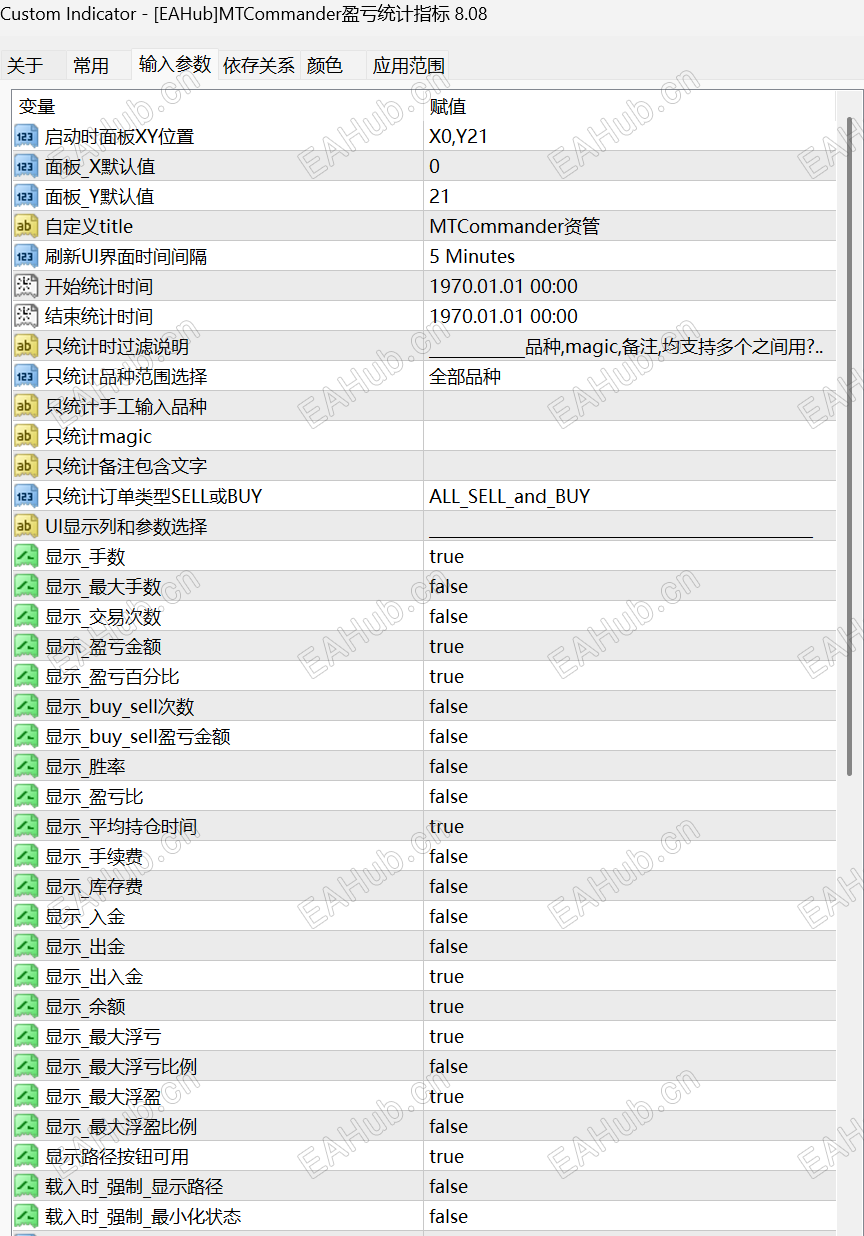The width and height of the screenshot is (864, 1236).
Task: Click the boolean icon beside 显示_入金
Action: 27,916
